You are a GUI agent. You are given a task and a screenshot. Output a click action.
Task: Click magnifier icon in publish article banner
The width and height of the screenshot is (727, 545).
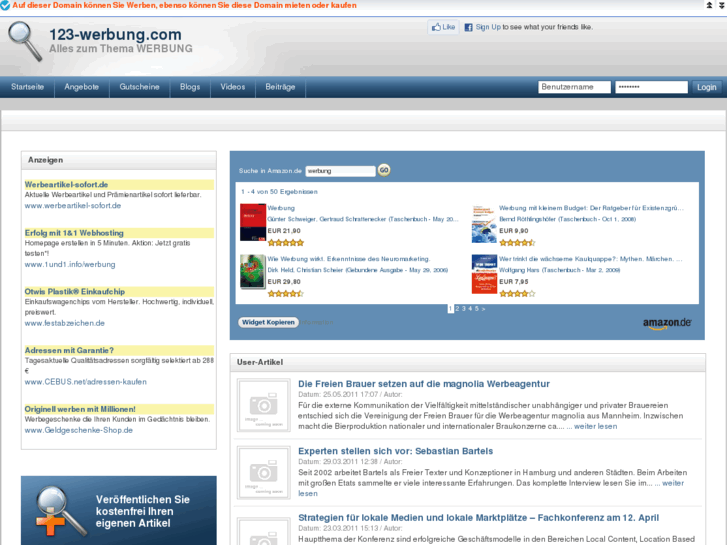60,511
